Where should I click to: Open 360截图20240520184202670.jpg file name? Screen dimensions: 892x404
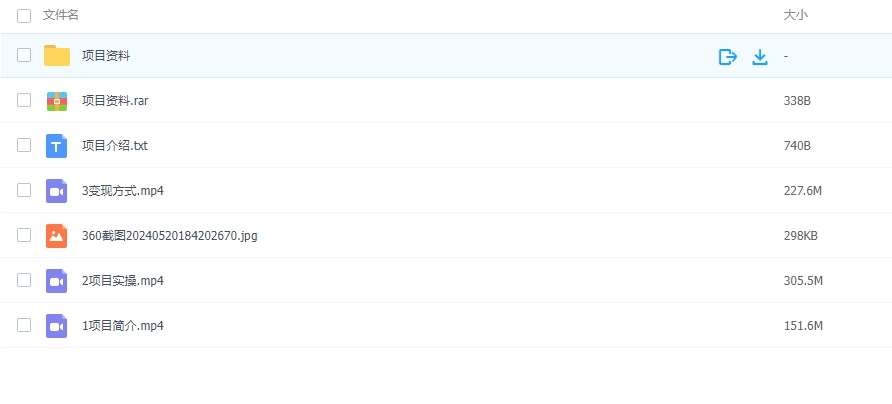tap(169, 236)
